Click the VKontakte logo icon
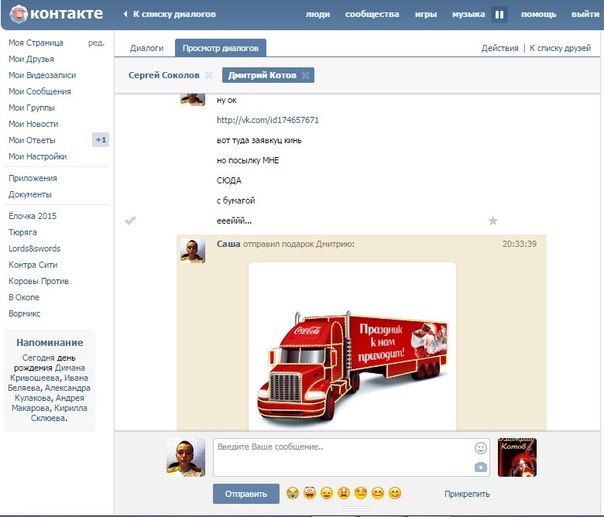Screen dimensions: 604x517 click(18, 15)
